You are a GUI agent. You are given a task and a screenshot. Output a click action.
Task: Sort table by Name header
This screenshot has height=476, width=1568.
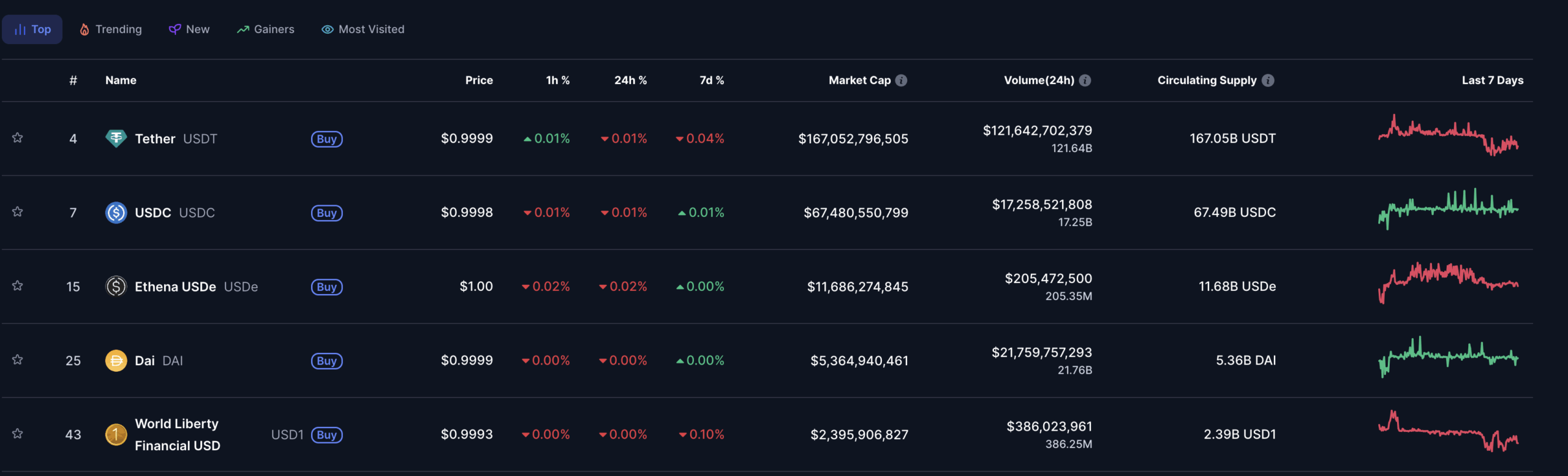(x=121, y=80)
